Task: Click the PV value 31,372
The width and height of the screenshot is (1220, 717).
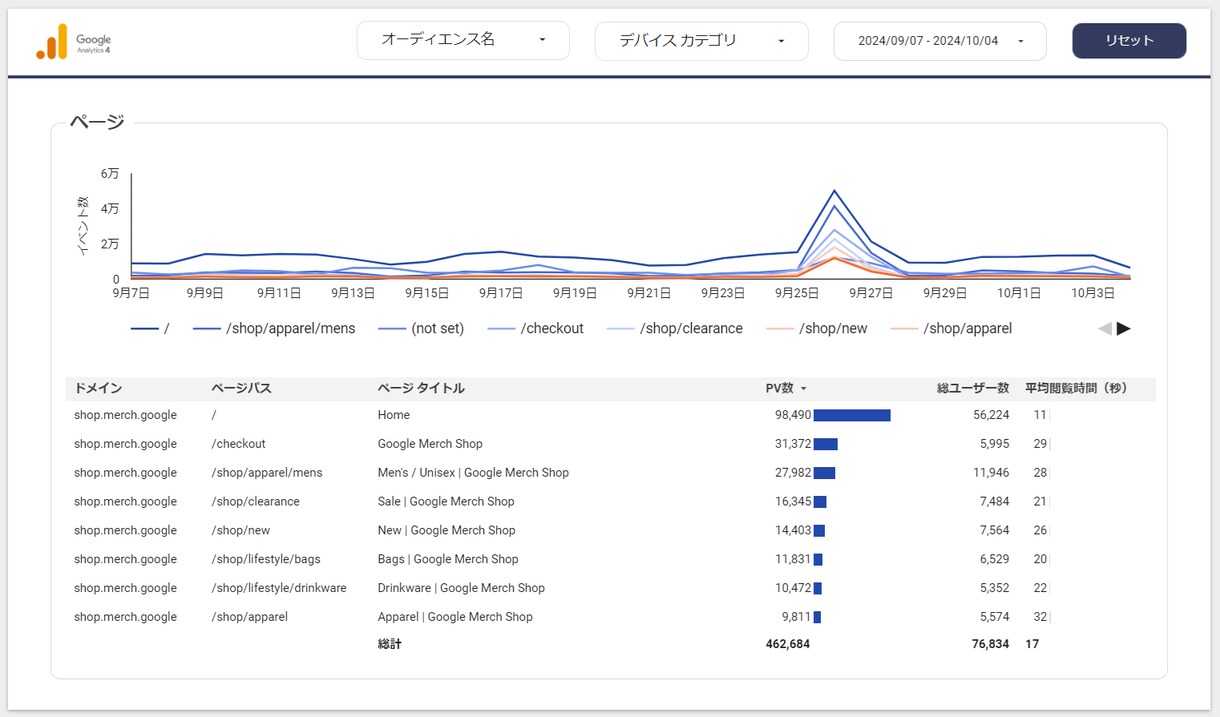Action: pyautogui.click(x=792, y=444)
